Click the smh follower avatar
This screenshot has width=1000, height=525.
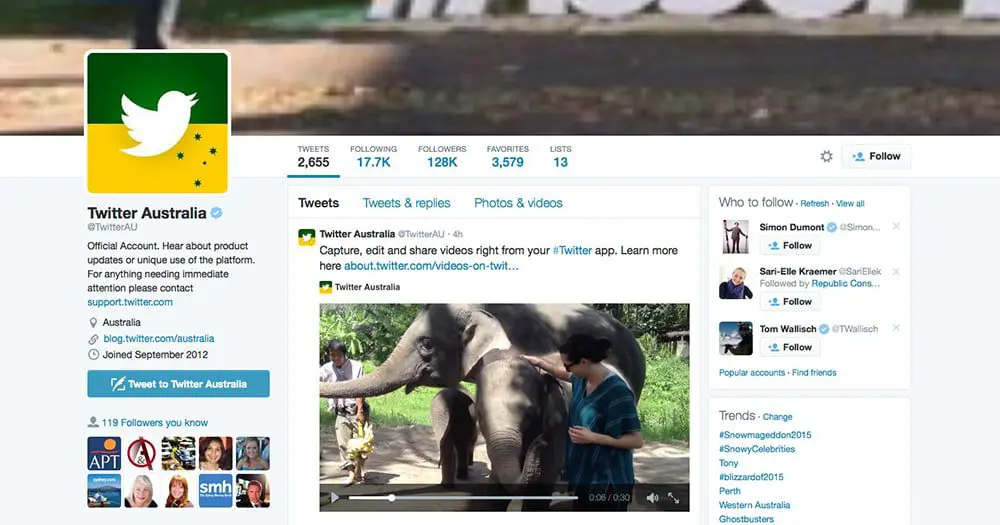216,491
